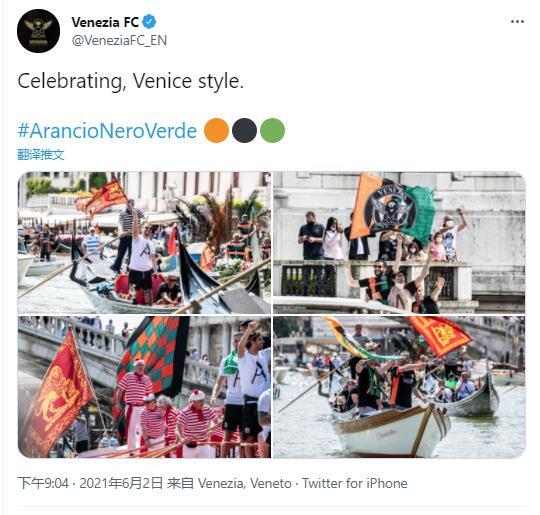The height and width of the screenshot is (515, 540).
Task: Open the bottom-left striped rowers photo
Action: [144, 387]
